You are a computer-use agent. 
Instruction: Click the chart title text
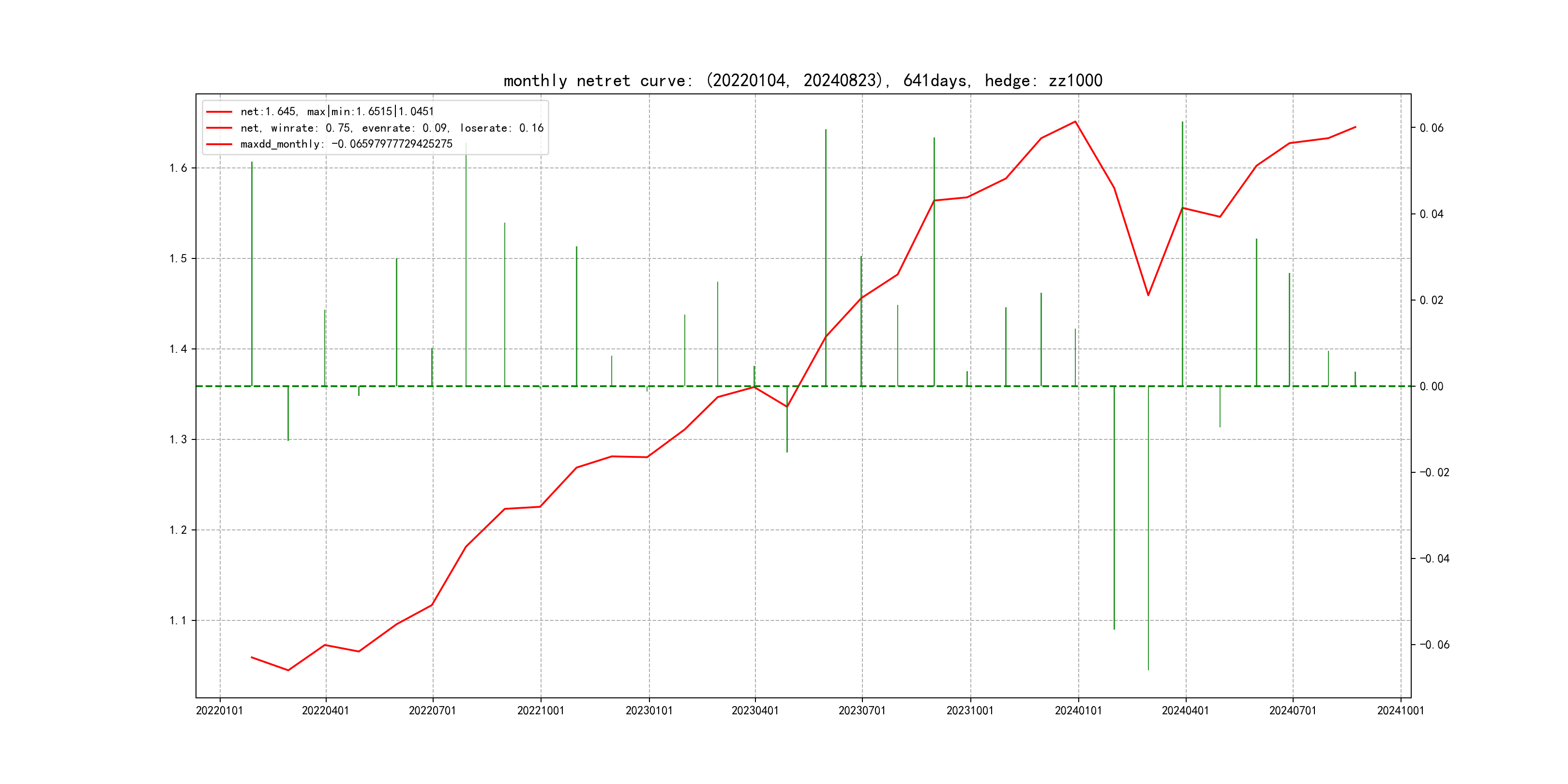point(802,80)
